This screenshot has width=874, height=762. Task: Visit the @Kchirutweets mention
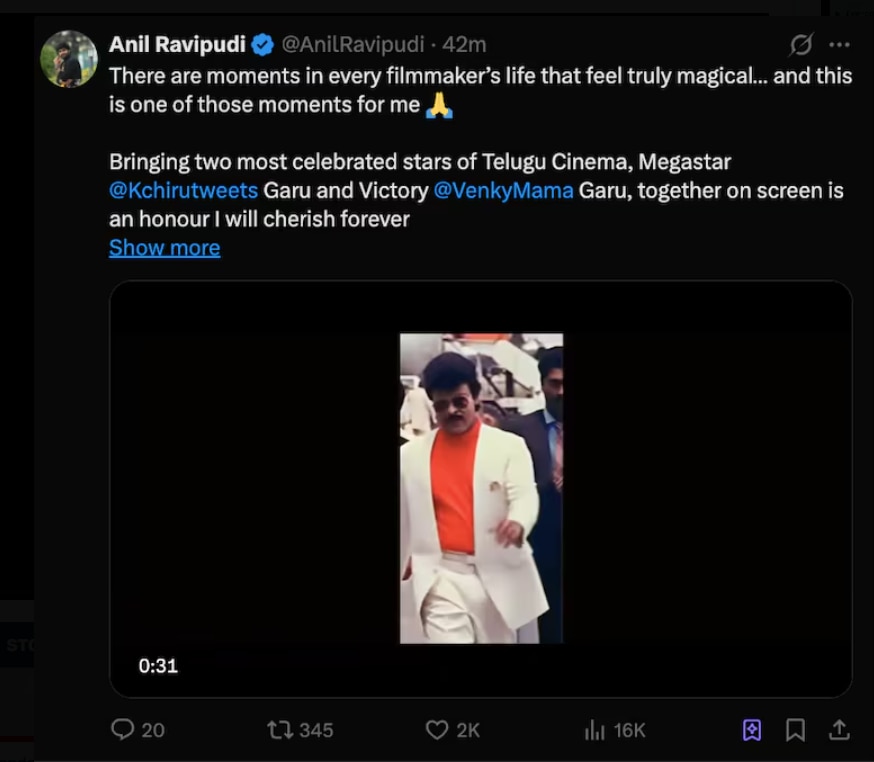[x=183, y=190]
